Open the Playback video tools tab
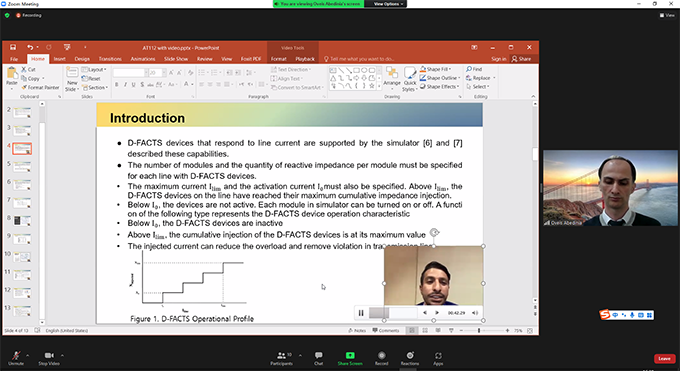 point(305,59)
